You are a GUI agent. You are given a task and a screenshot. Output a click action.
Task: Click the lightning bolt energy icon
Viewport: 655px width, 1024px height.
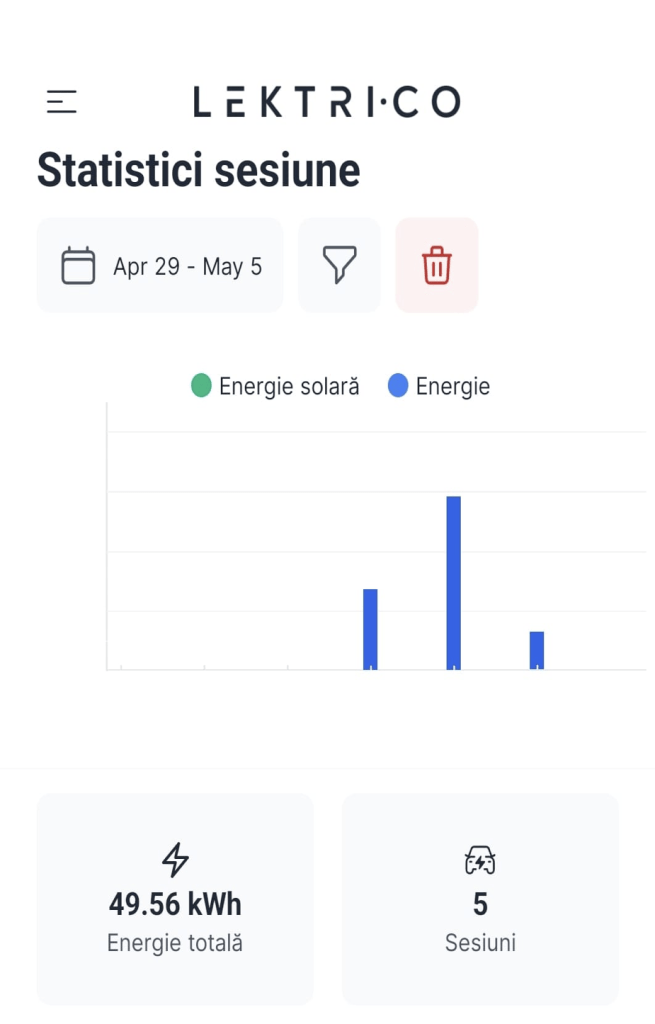[175, 860]
